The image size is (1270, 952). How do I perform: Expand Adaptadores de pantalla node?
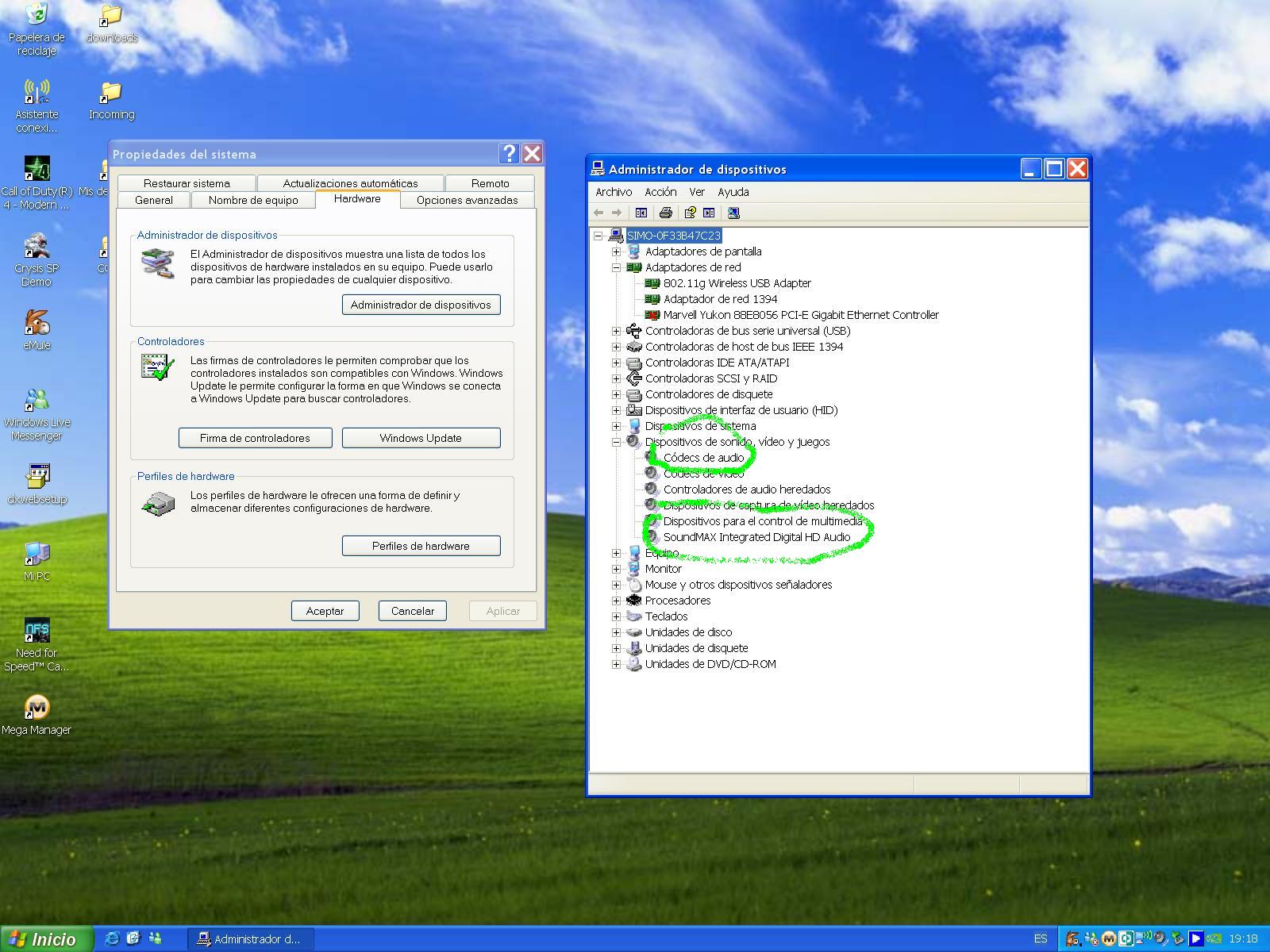[x=616, y=251]
